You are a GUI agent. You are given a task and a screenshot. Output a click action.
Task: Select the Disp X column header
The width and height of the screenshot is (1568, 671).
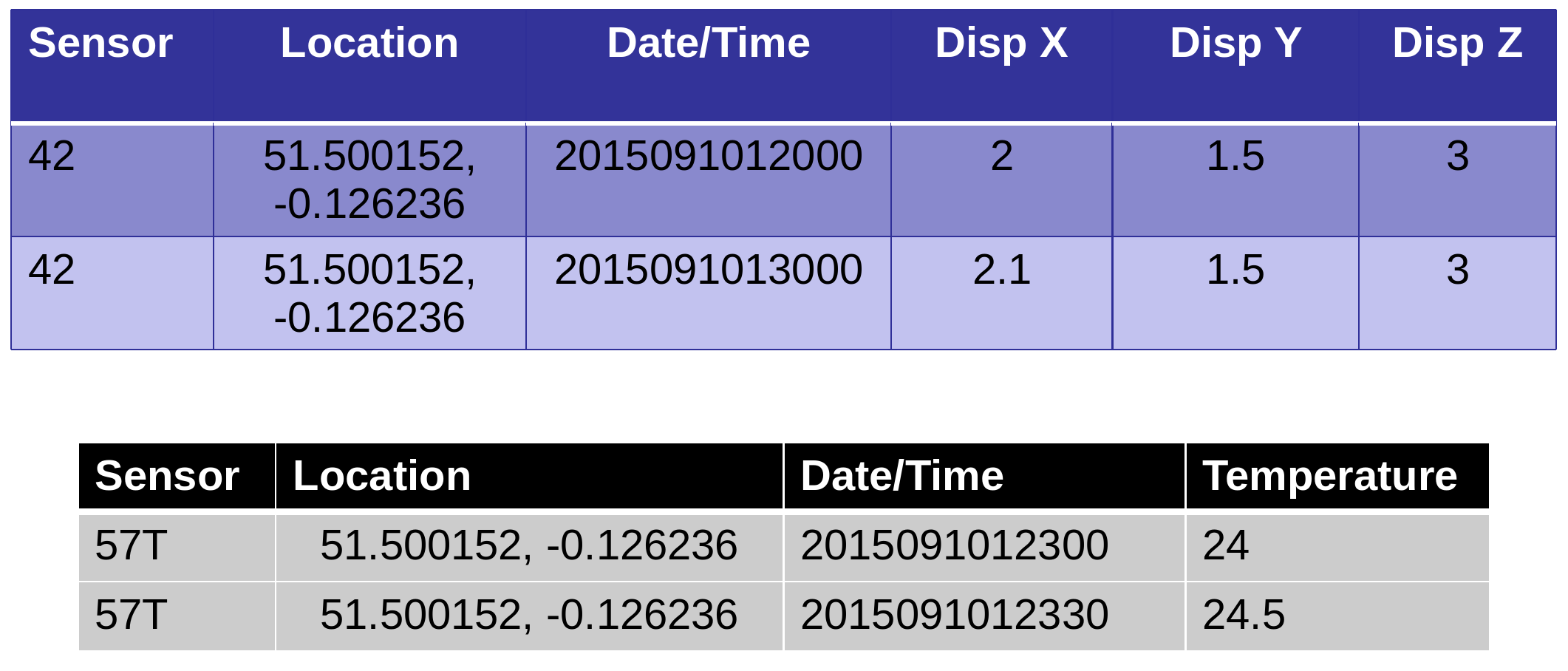pyautogui.click(x=1001, y=43)
